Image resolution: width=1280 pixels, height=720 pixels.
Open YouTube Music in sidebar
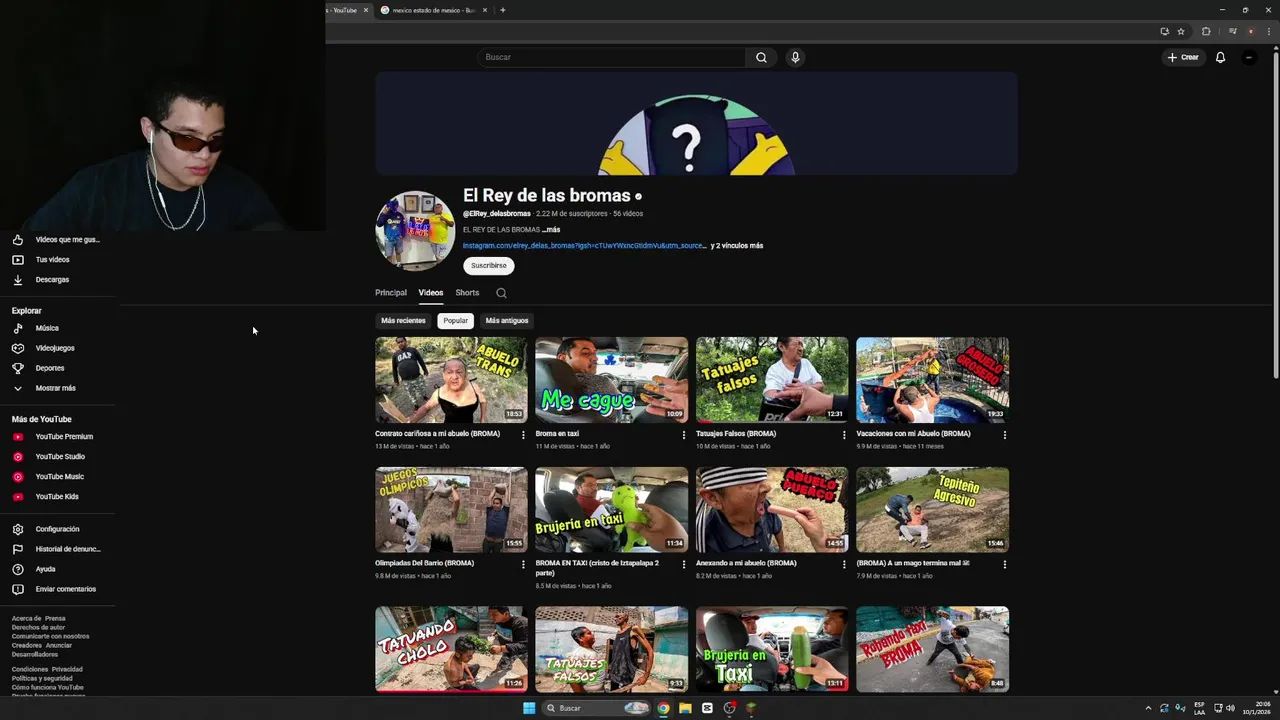(x=60, y=476)
